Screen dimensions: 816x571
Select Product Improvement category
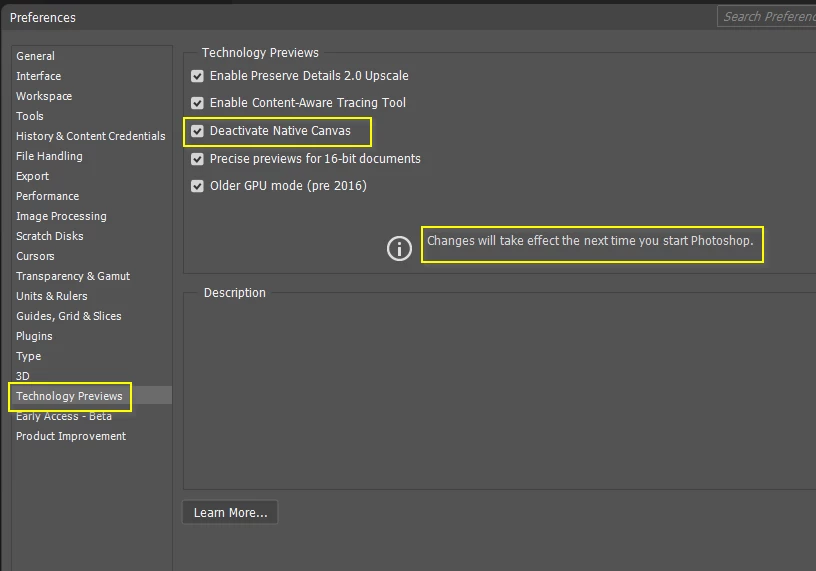click(71, 436)
